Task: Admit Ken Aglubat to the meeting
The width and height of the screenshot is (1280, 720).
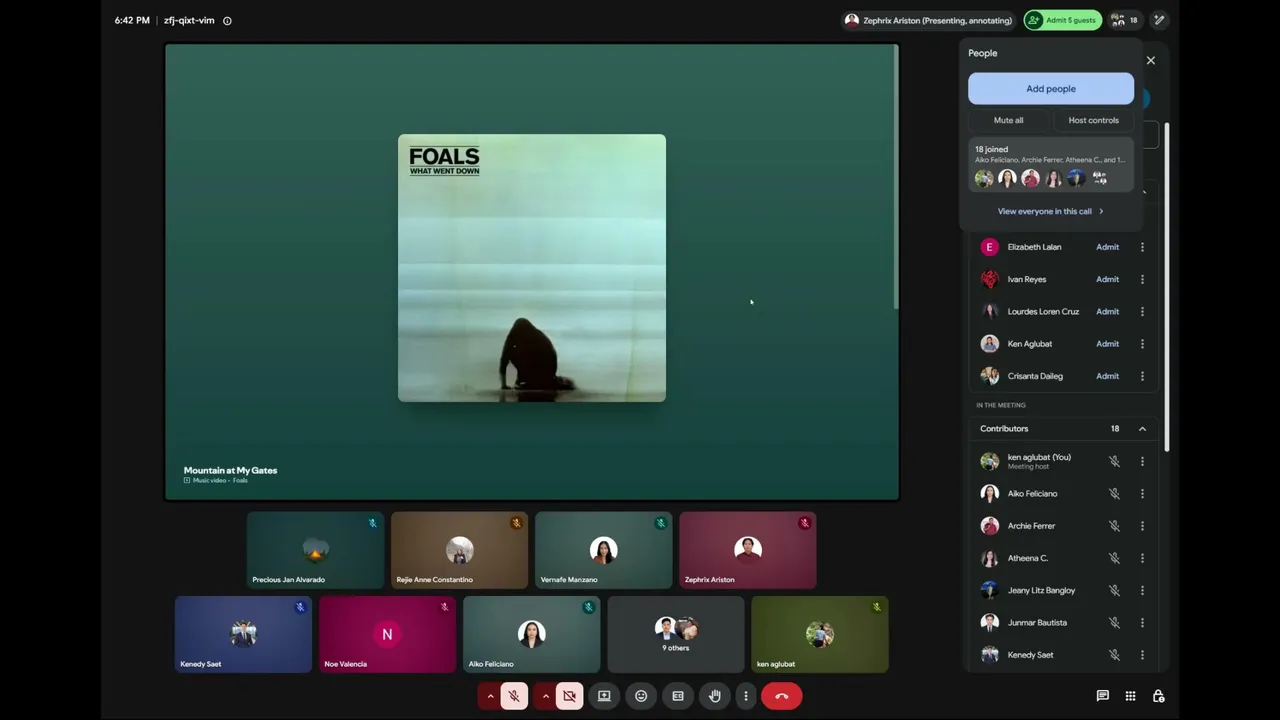Action: (1107, 344)
